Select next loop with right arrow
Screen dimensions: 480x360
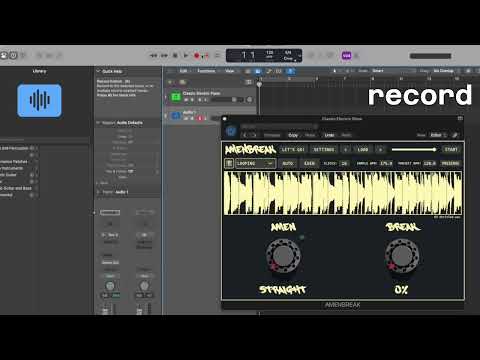pos(380,150)
